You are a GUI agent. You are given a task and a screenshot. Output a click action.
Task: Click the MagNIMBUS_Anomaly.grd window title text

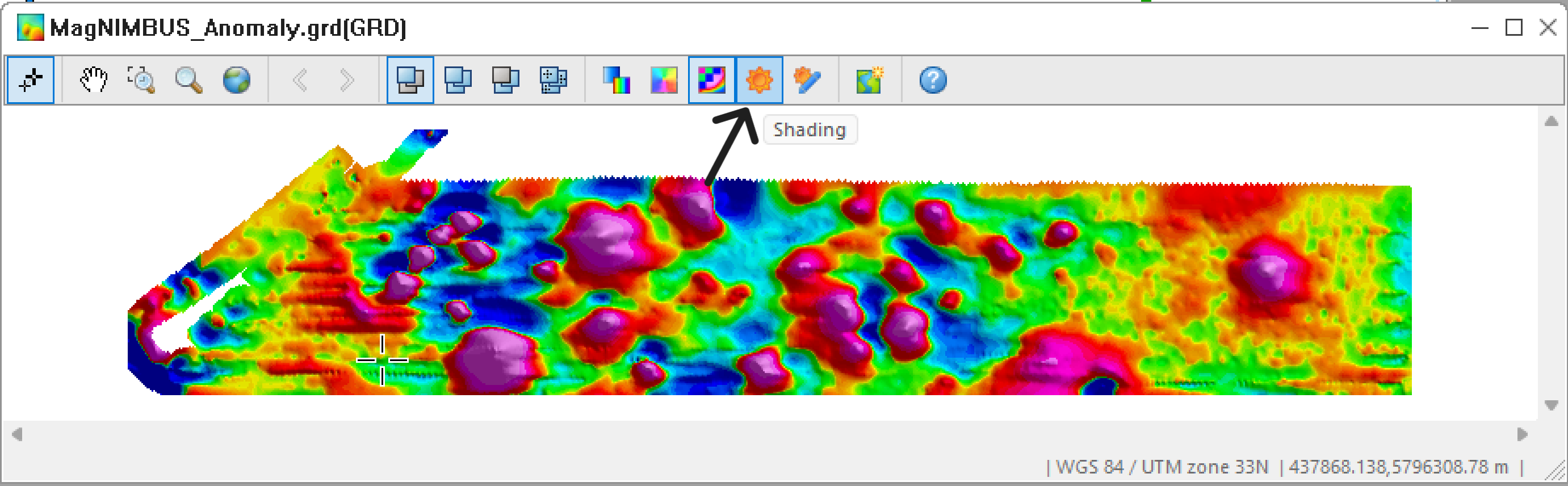(228, 28)
